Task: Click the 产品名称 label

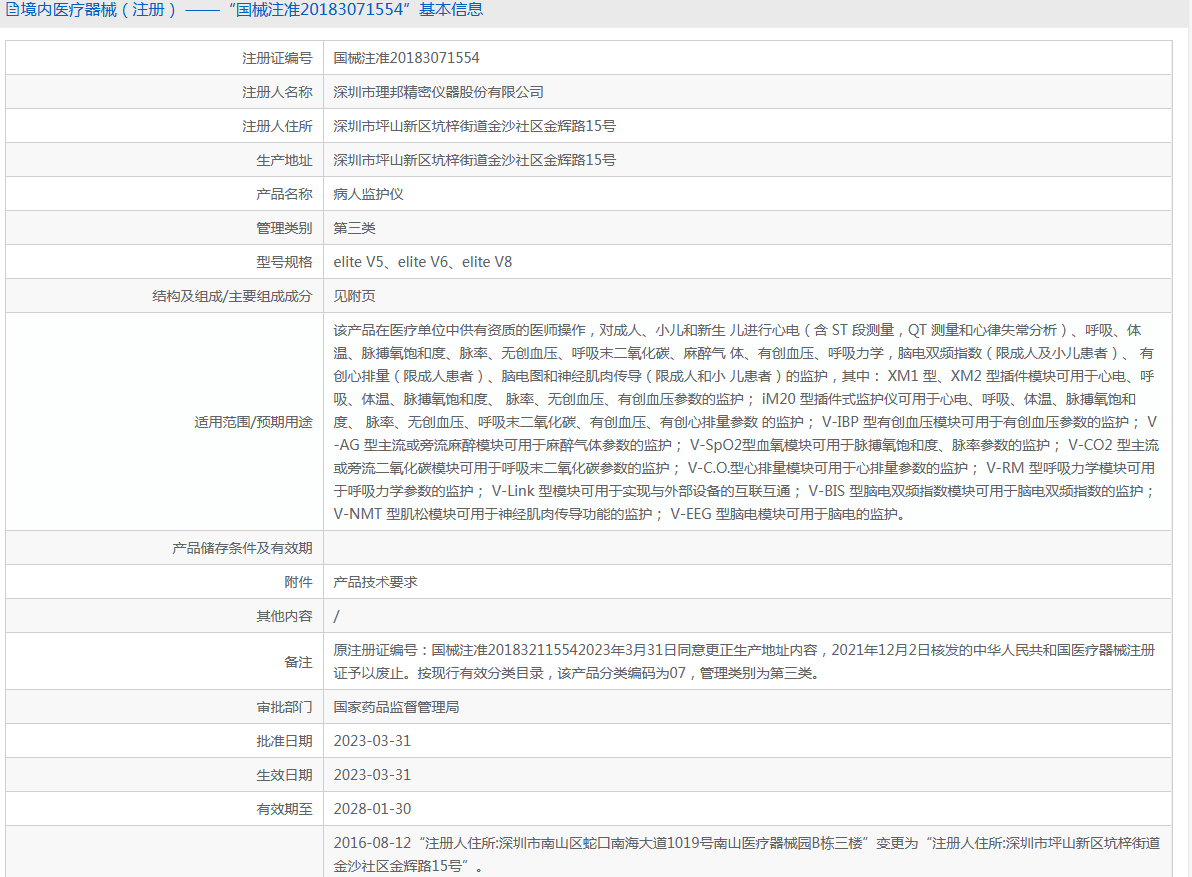Action: pyautogui.click(x=284, y=194)
